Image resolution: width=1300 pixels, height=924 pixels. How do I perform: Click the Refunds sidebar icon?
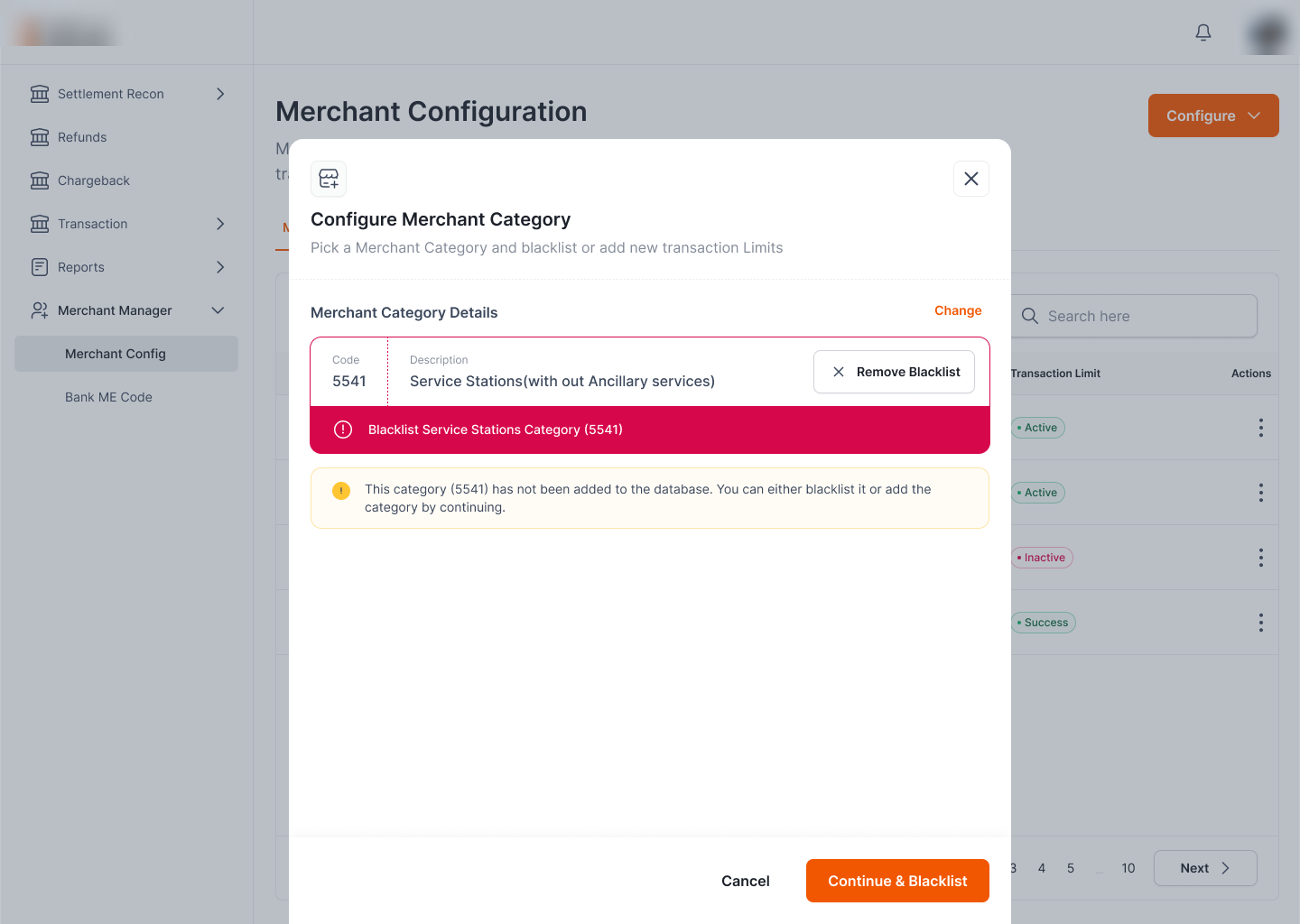40,137
